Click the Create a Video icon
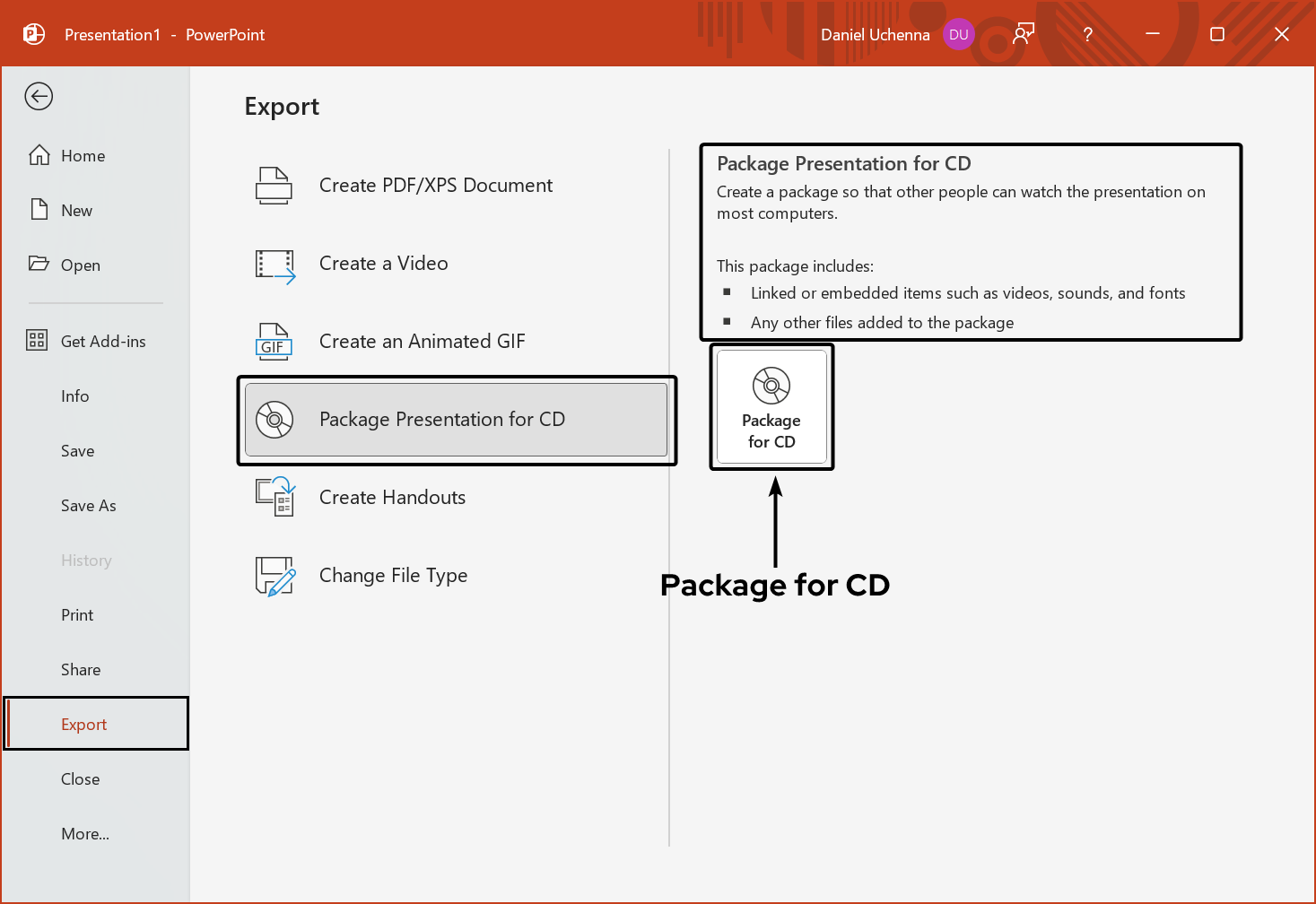Screen dimensions: 1316x904 (275, 263)
